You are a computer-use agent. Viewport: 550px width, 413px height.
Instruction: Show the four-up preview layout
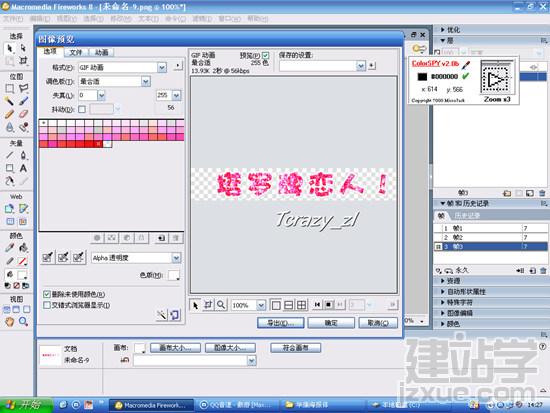(301, 305)
